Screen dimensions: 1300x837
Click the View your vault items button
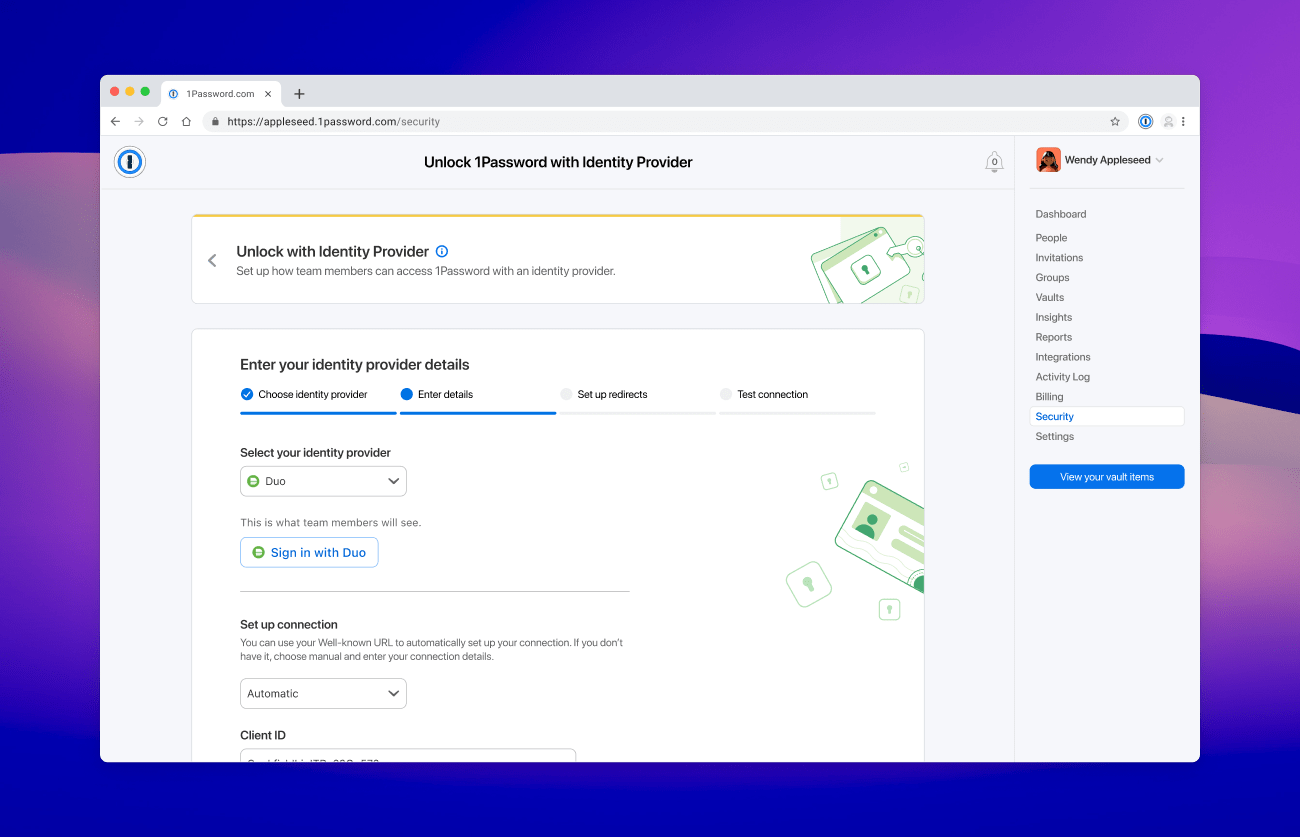pos(1106,476)
